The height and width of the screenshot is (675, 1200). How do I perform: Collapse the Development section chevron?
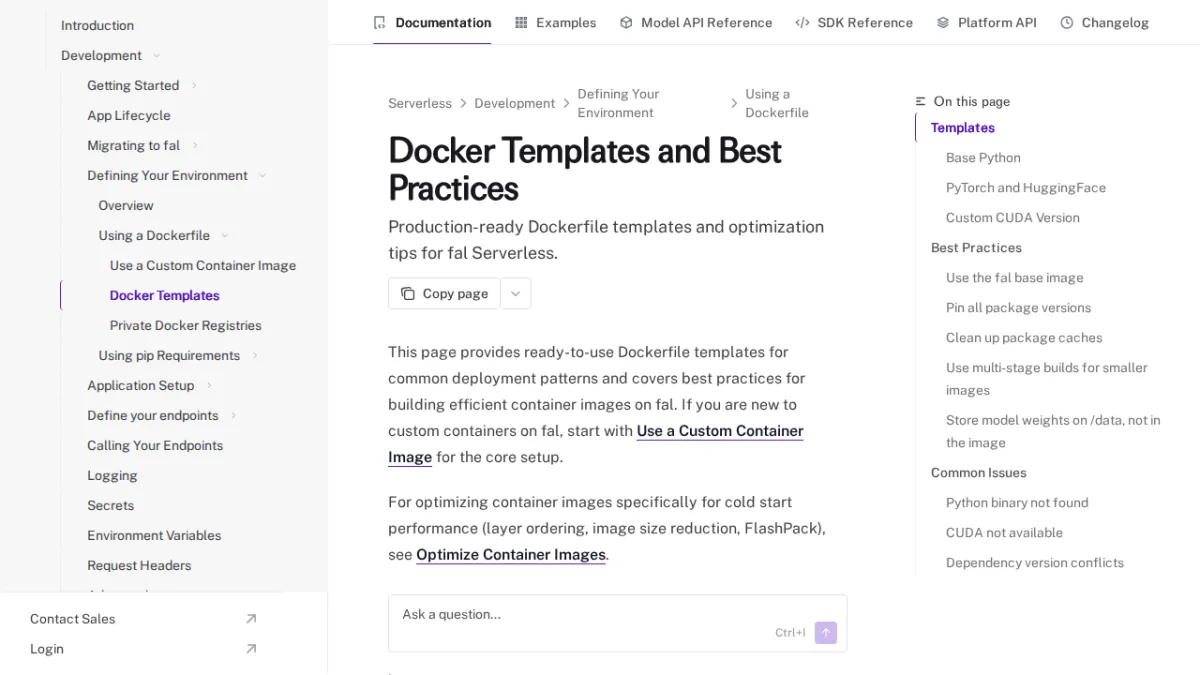pyautogui.click(x=156, y=56)
